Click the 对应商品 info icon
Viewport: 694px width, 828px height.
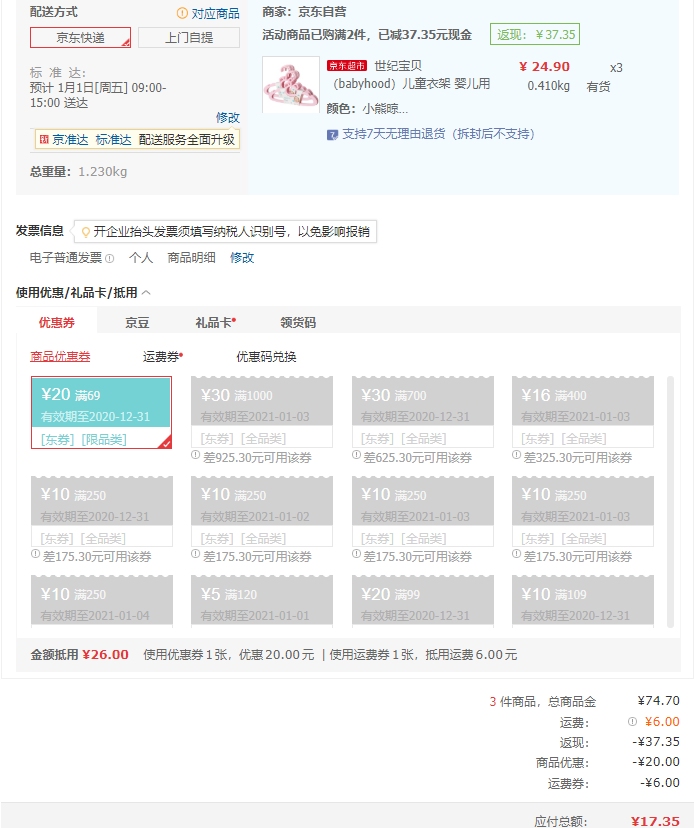[182, 13]
